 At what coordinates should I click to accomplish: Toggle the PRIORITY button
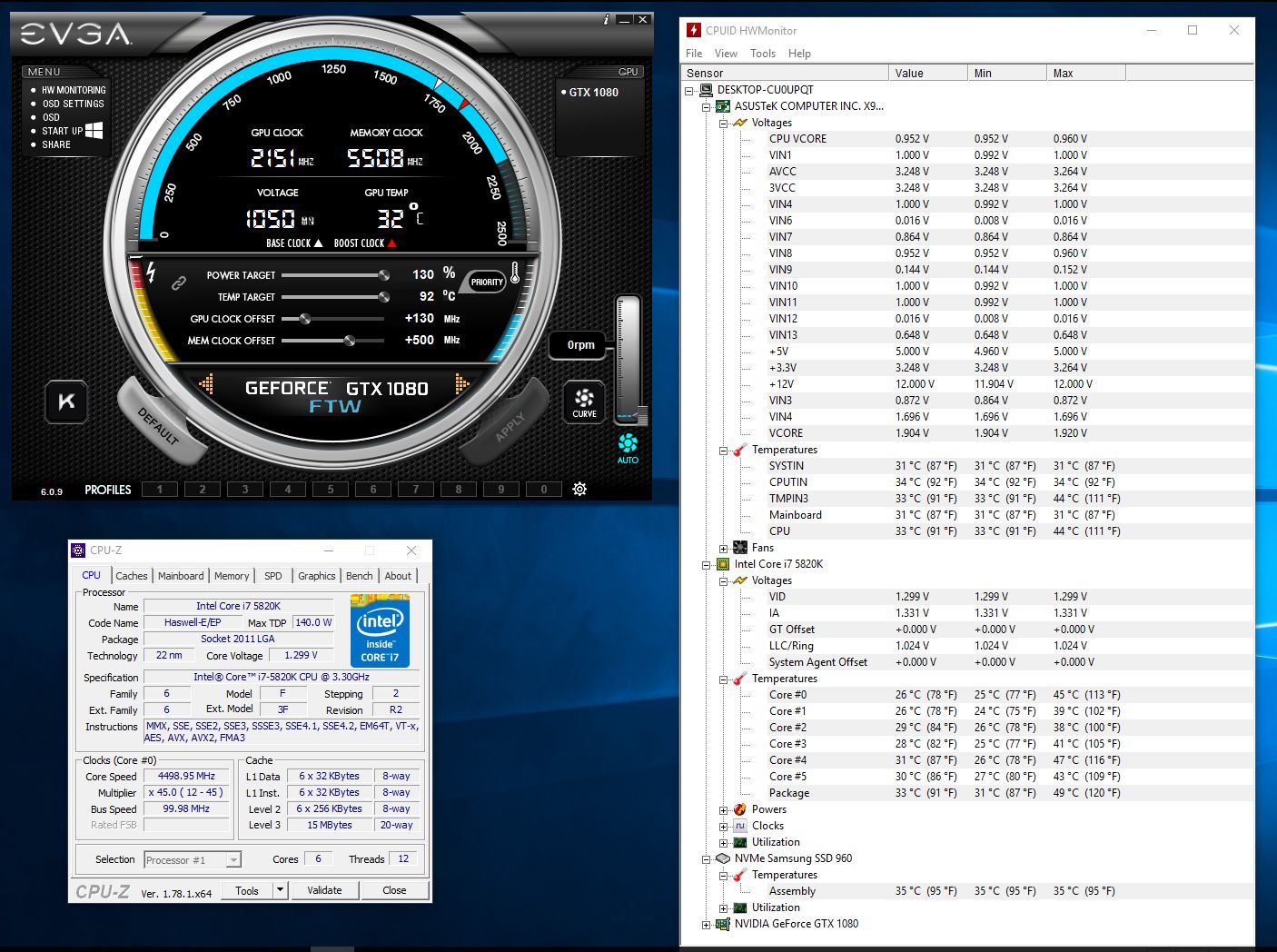pos(487,282)
